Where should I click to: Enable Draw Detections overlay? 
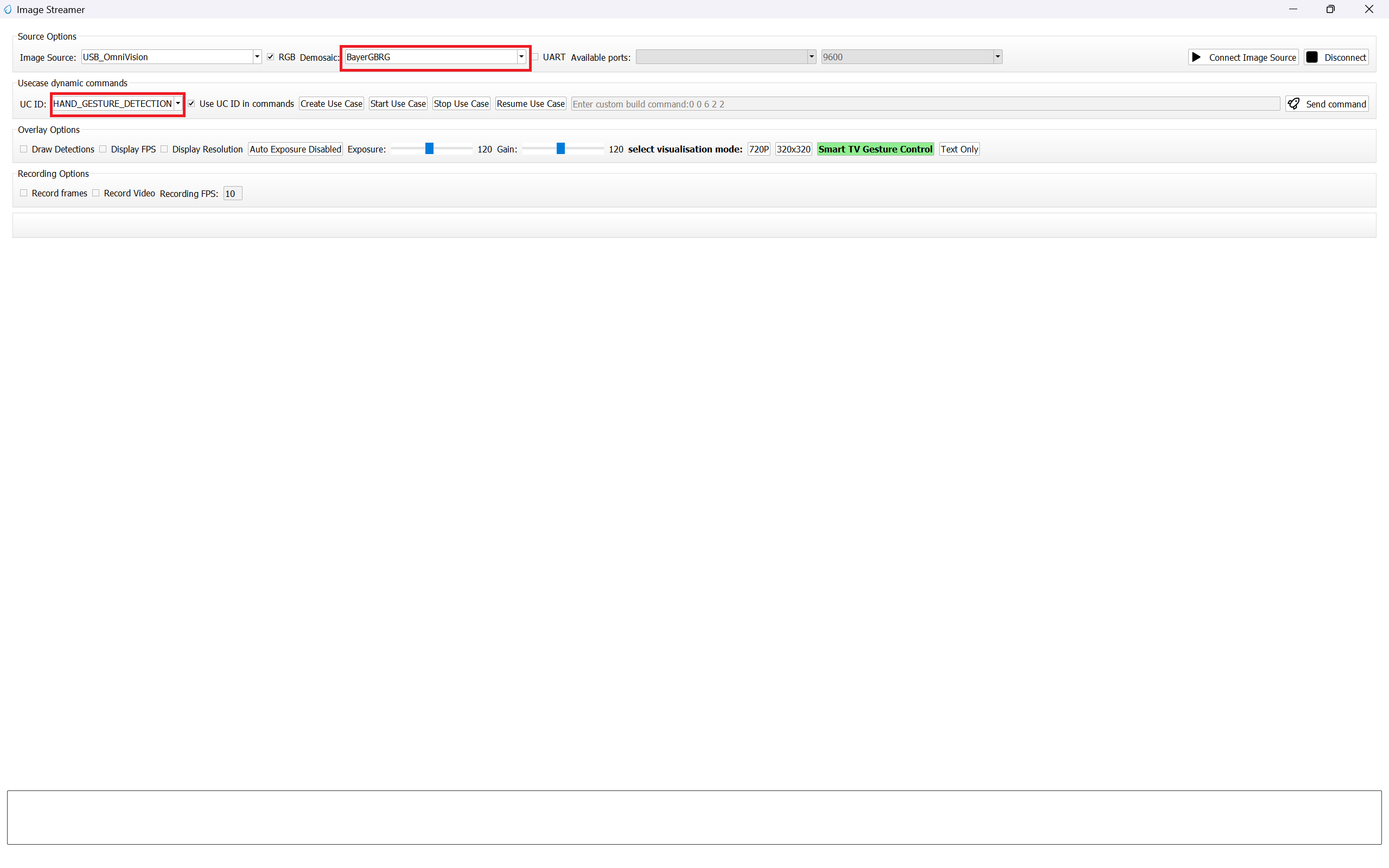(24, 149)
